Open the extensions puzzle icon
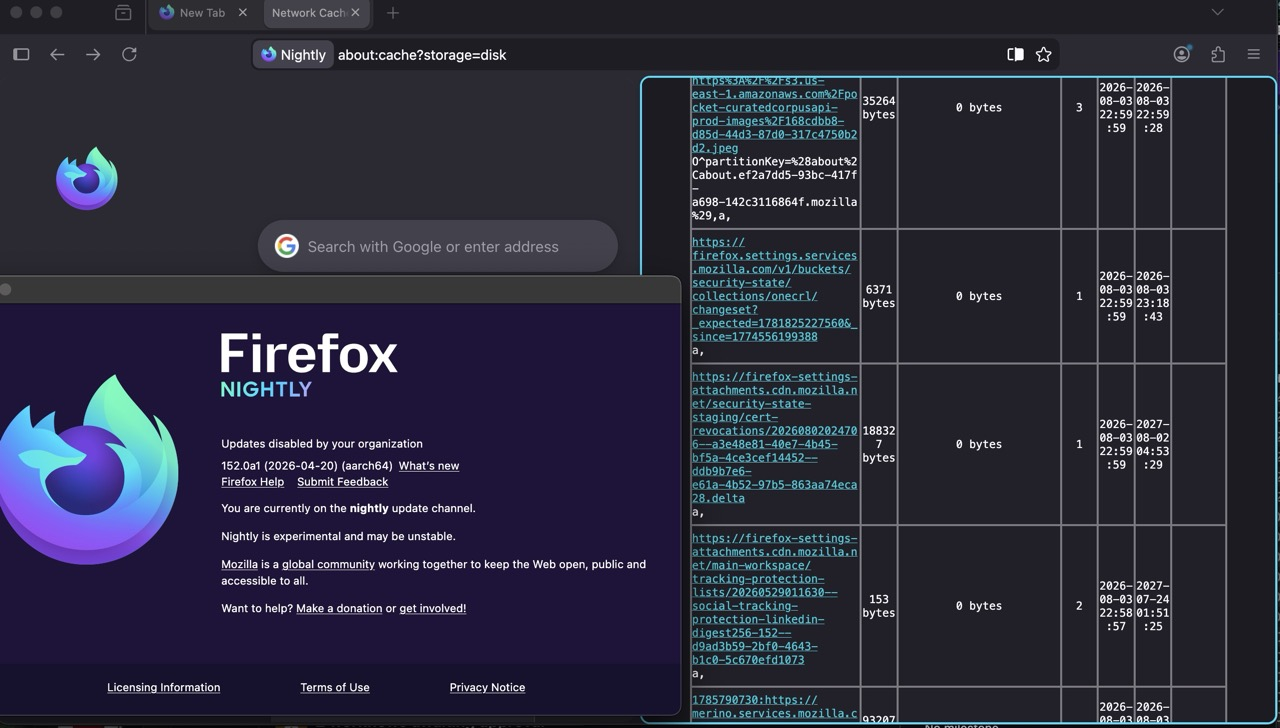The image size is (1280, 728). [1218, 55]
